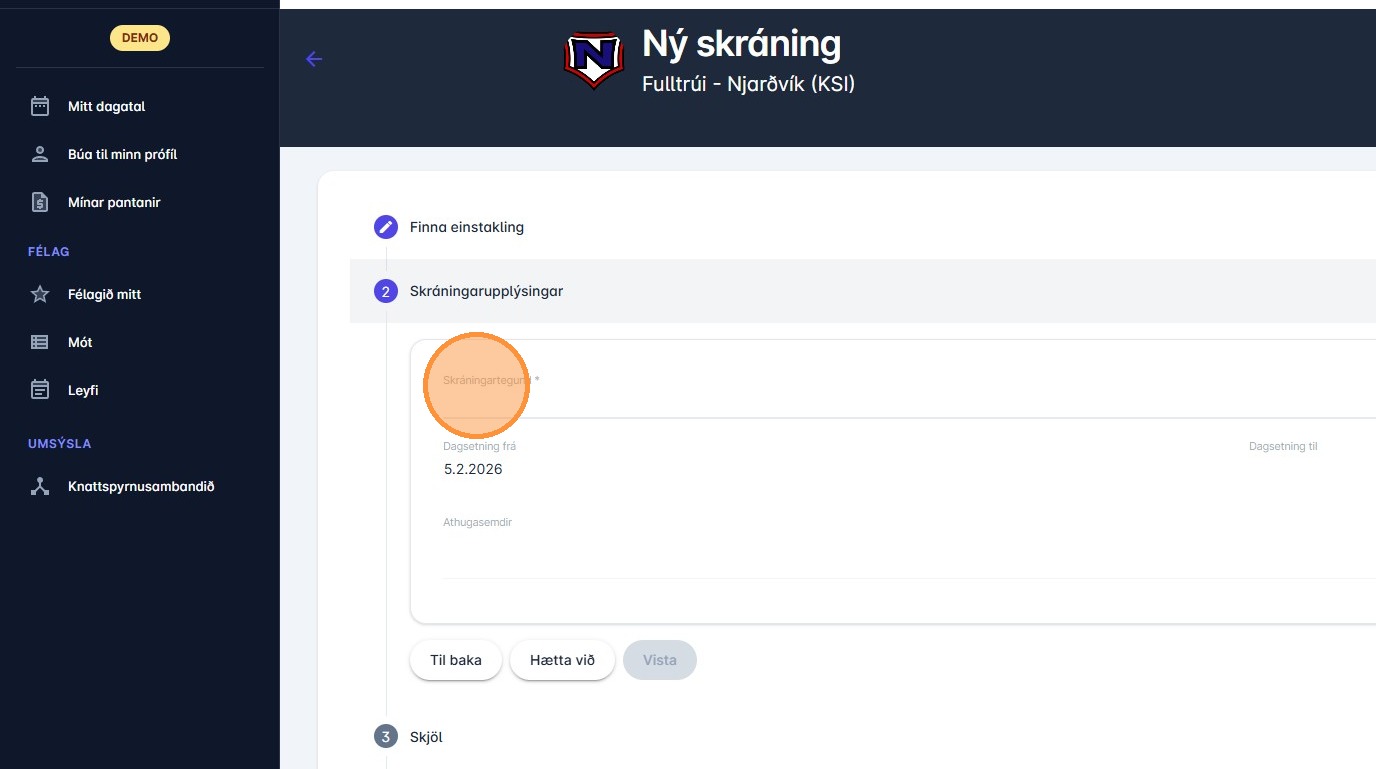Click the calendar icon beside Mitt dagatal
The height and width of the screenshot is (769, 1376).
[40, 106]
